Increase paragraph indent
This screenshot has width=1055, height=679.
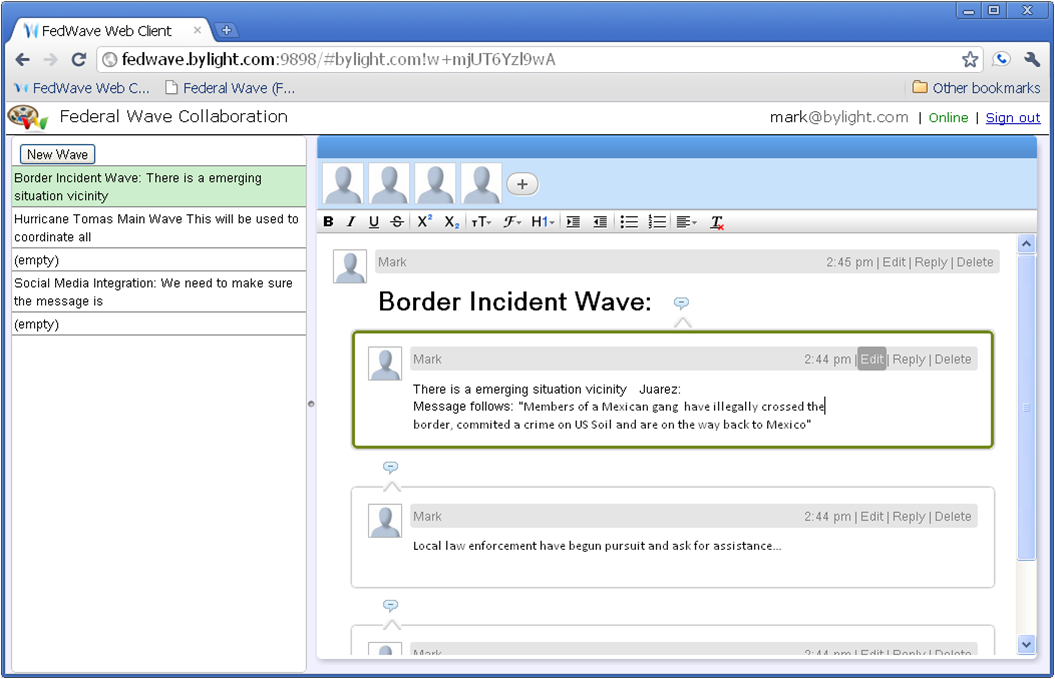pos(573,221)
